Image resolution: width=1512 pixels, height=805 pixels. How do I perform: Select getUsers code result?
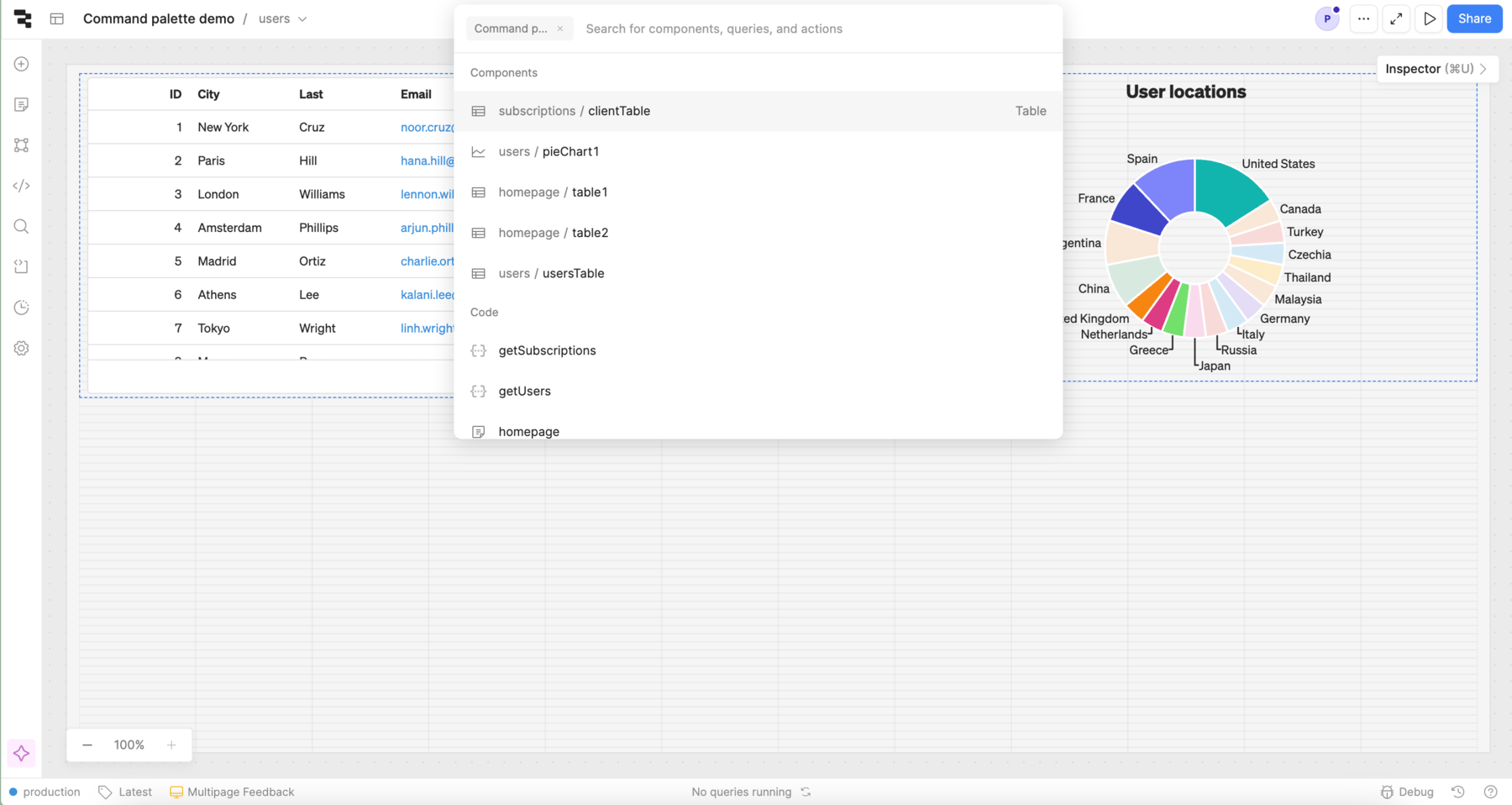(x=759, y=391)
